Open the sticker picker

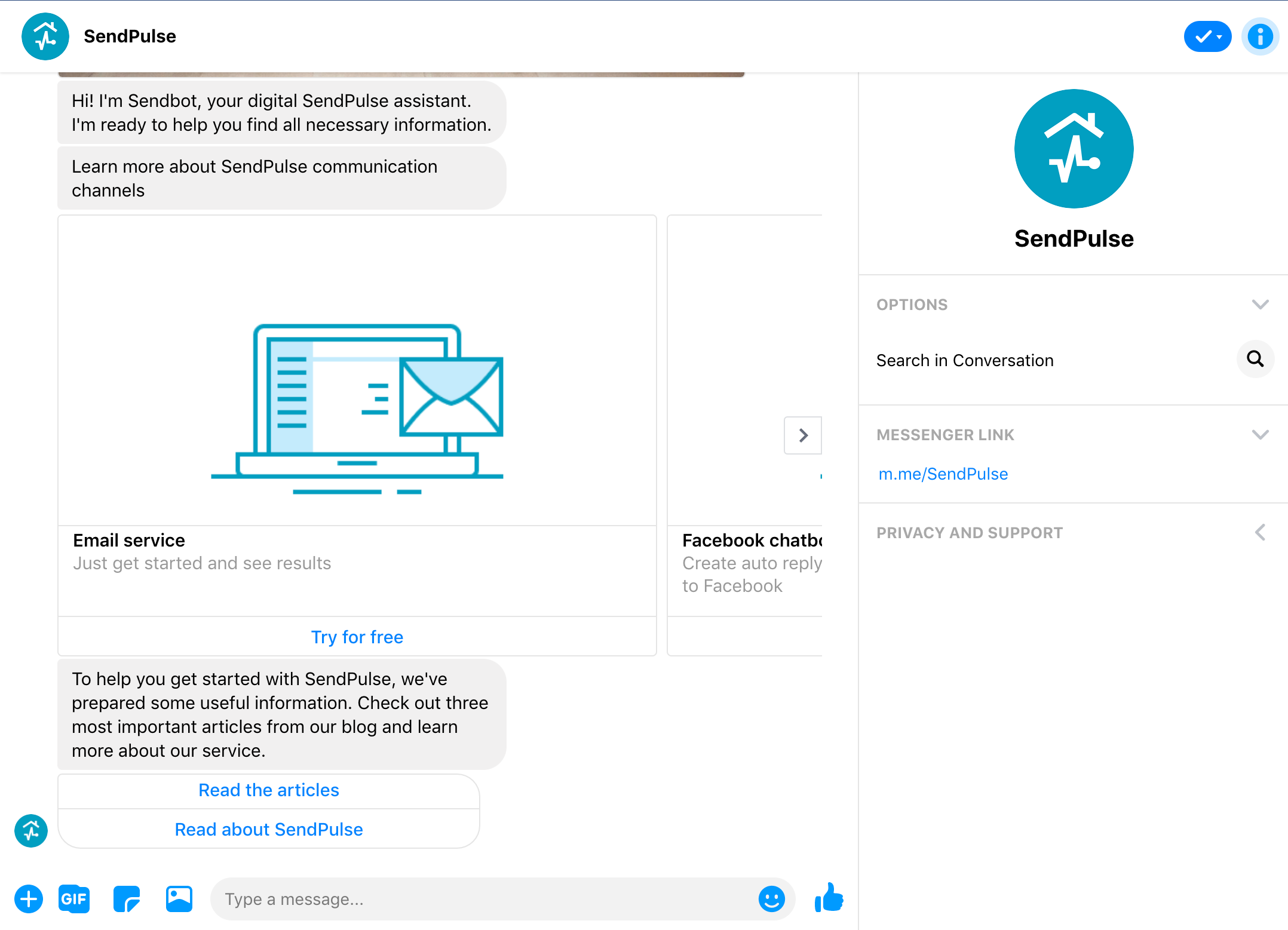pyautogui.click(x=127, y=898)
